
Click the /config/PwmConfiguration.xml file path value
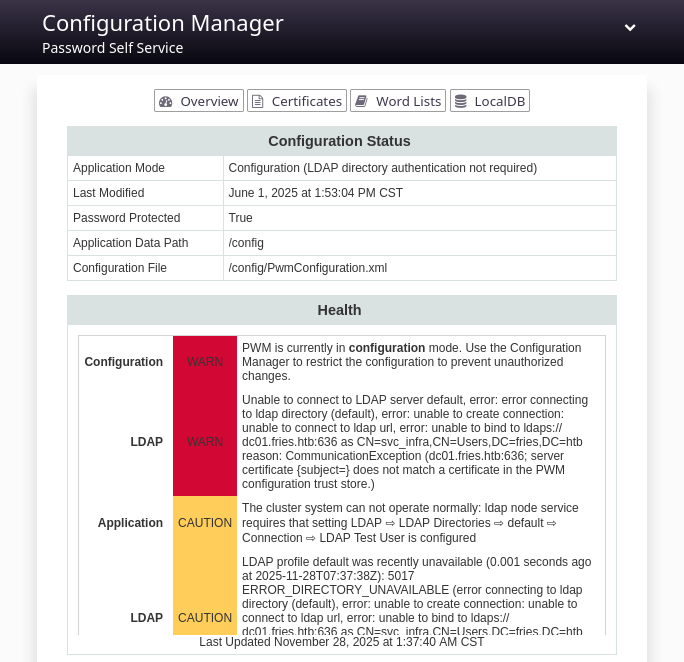(x=308, y=268)
